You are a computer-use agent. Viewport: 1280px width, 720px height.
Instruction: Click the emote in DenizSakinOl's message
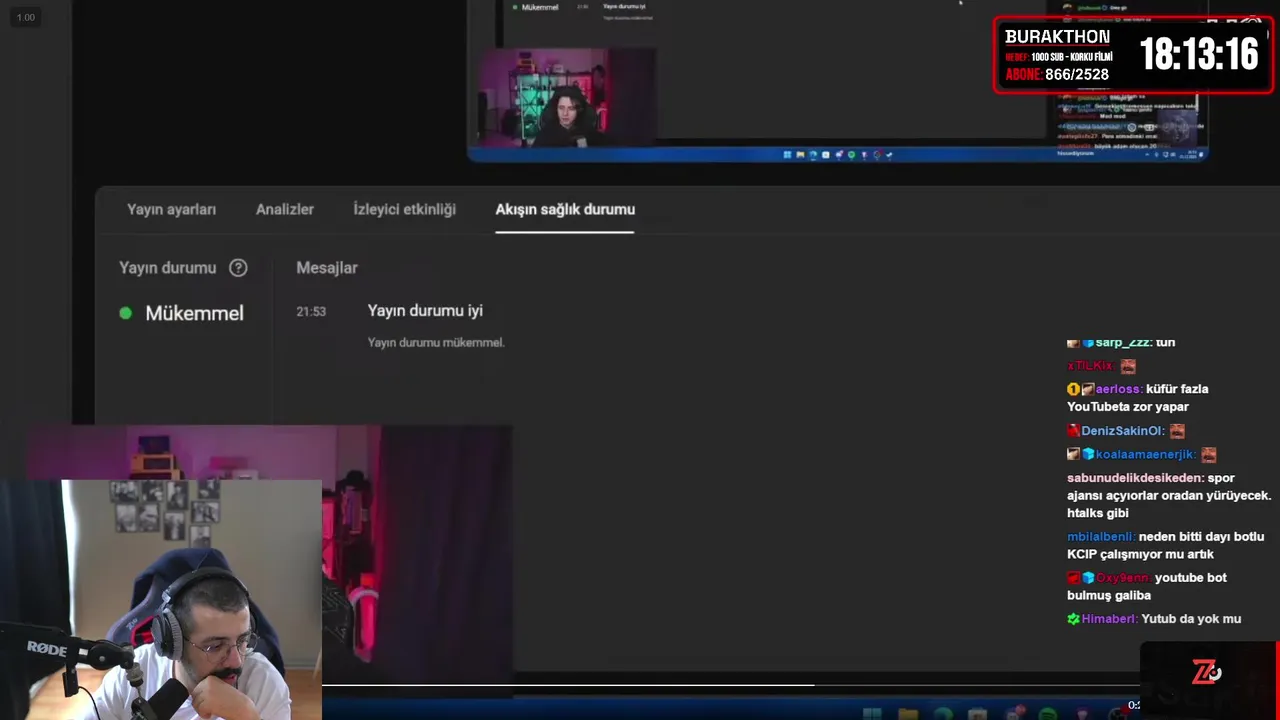[1177, 431]
